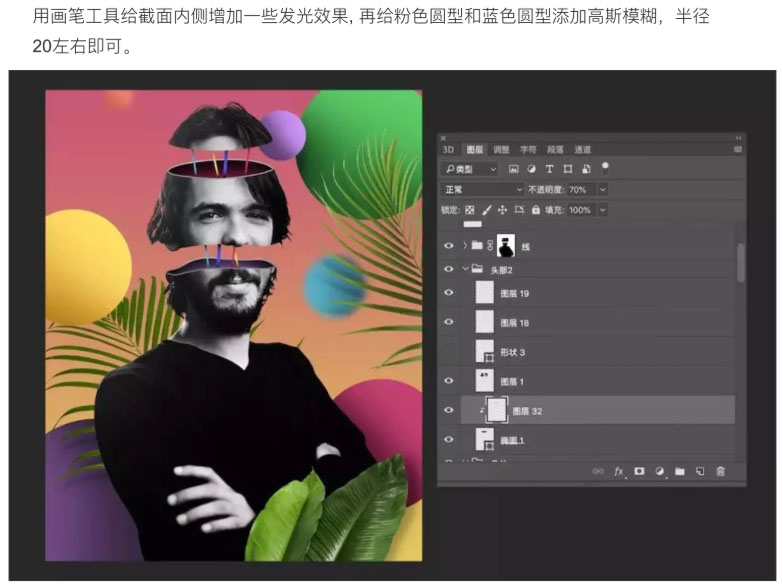Hide 图层 18 via eye icon
Screen dimensions: 783x588
coord(448,322)
